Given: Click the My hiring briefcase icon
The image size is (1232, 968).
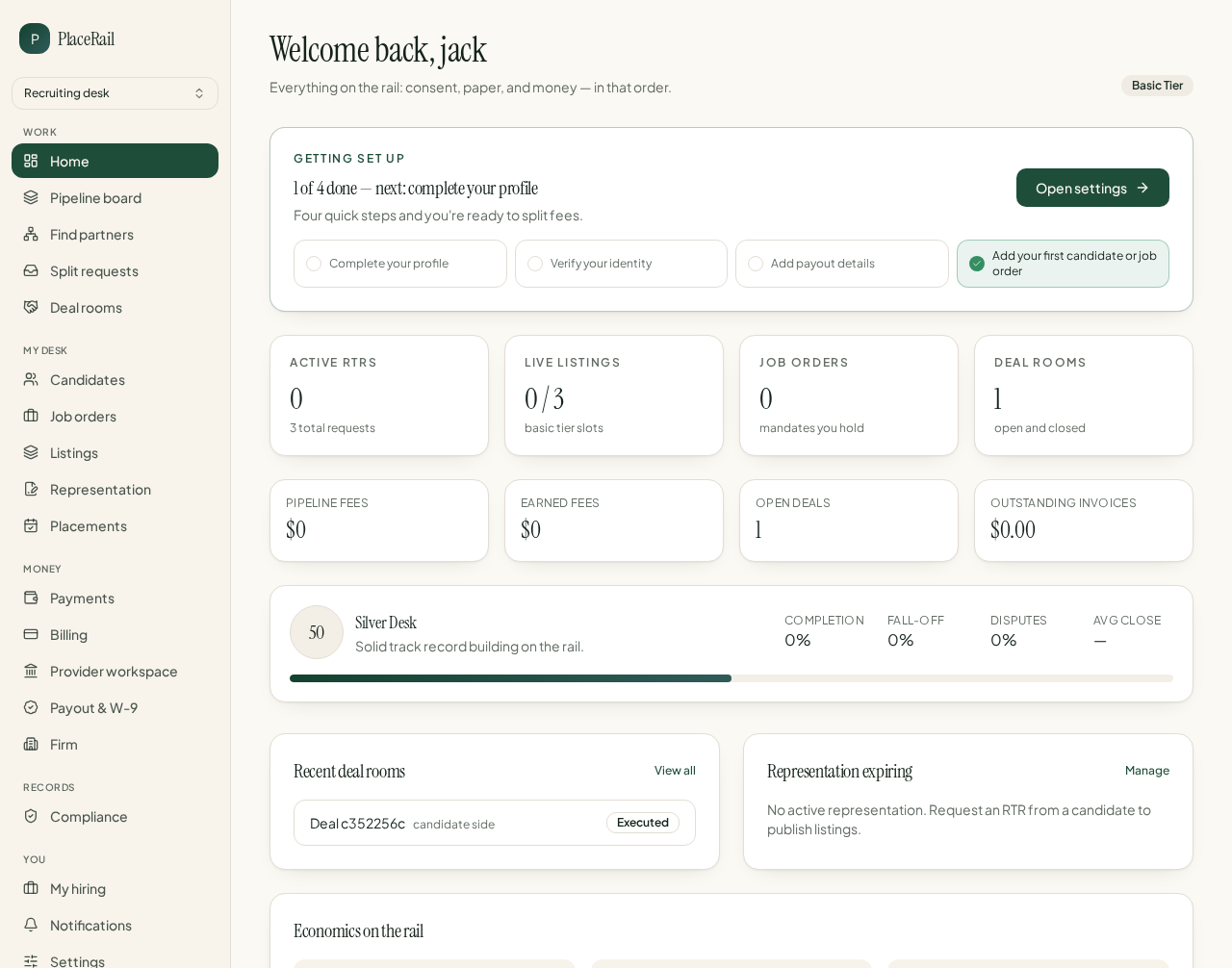Looking at the screenshot, I should (31, 888).
